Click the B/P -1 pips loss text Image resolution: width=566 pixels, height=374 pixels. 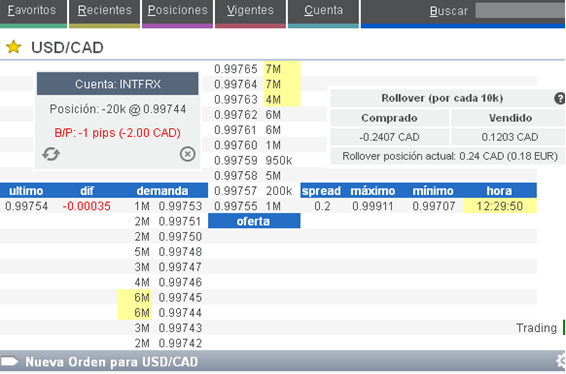(x=118, y=132)
